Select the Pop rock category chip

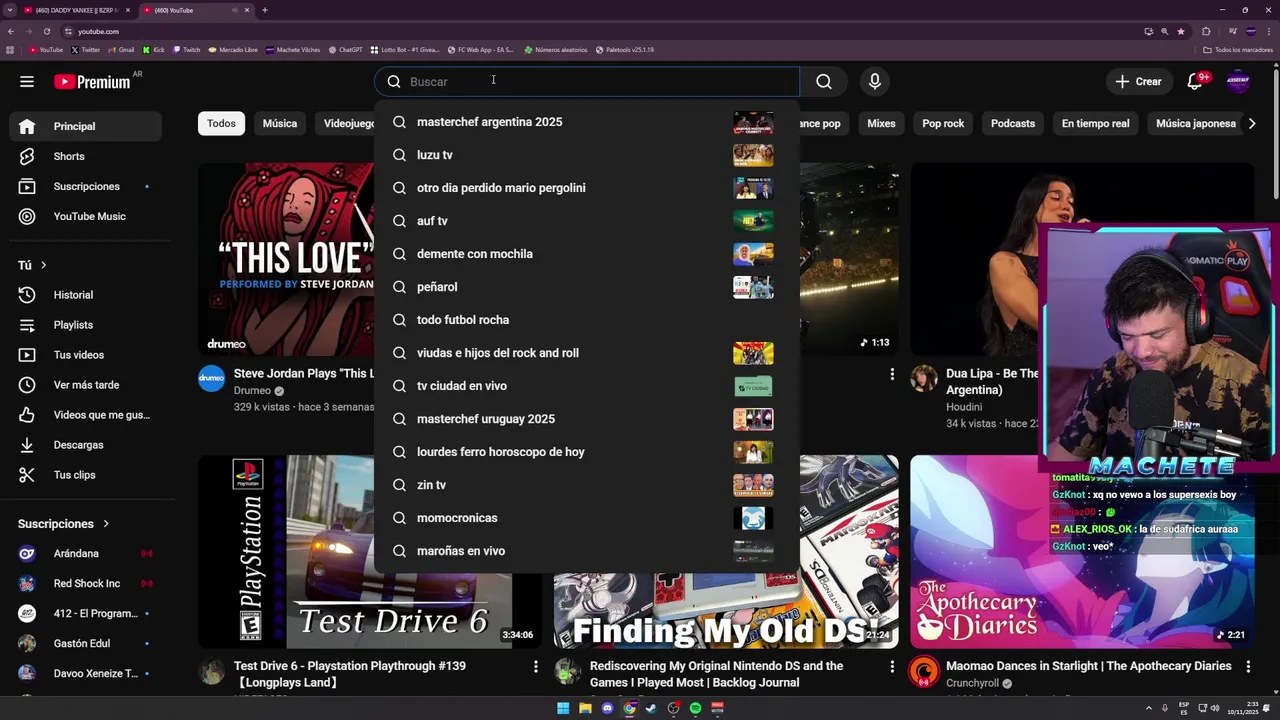coord(943,123)
